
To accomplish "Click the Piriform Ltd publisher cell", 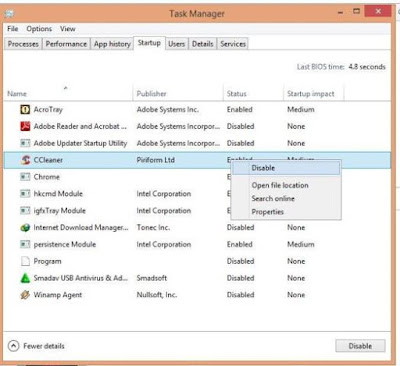I will (x=156, y=160).
